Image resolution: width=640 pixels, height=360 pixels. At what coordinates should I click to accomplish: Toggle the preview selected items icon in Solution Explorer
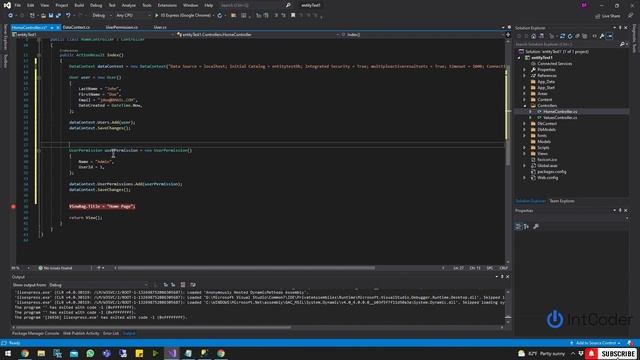tap(609, 36)
